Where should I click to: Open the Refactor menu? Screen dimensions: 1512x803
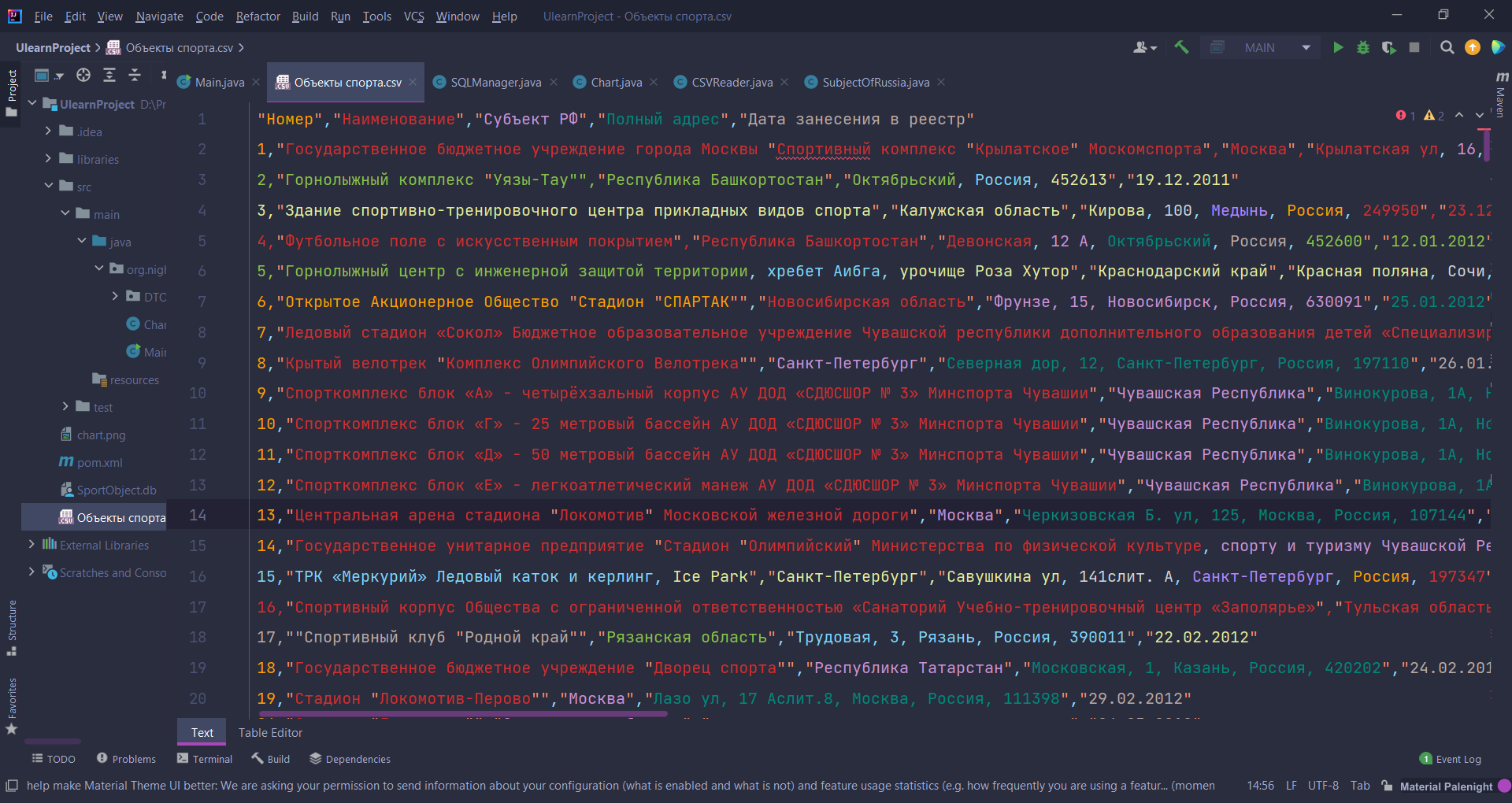pos(258,16)
